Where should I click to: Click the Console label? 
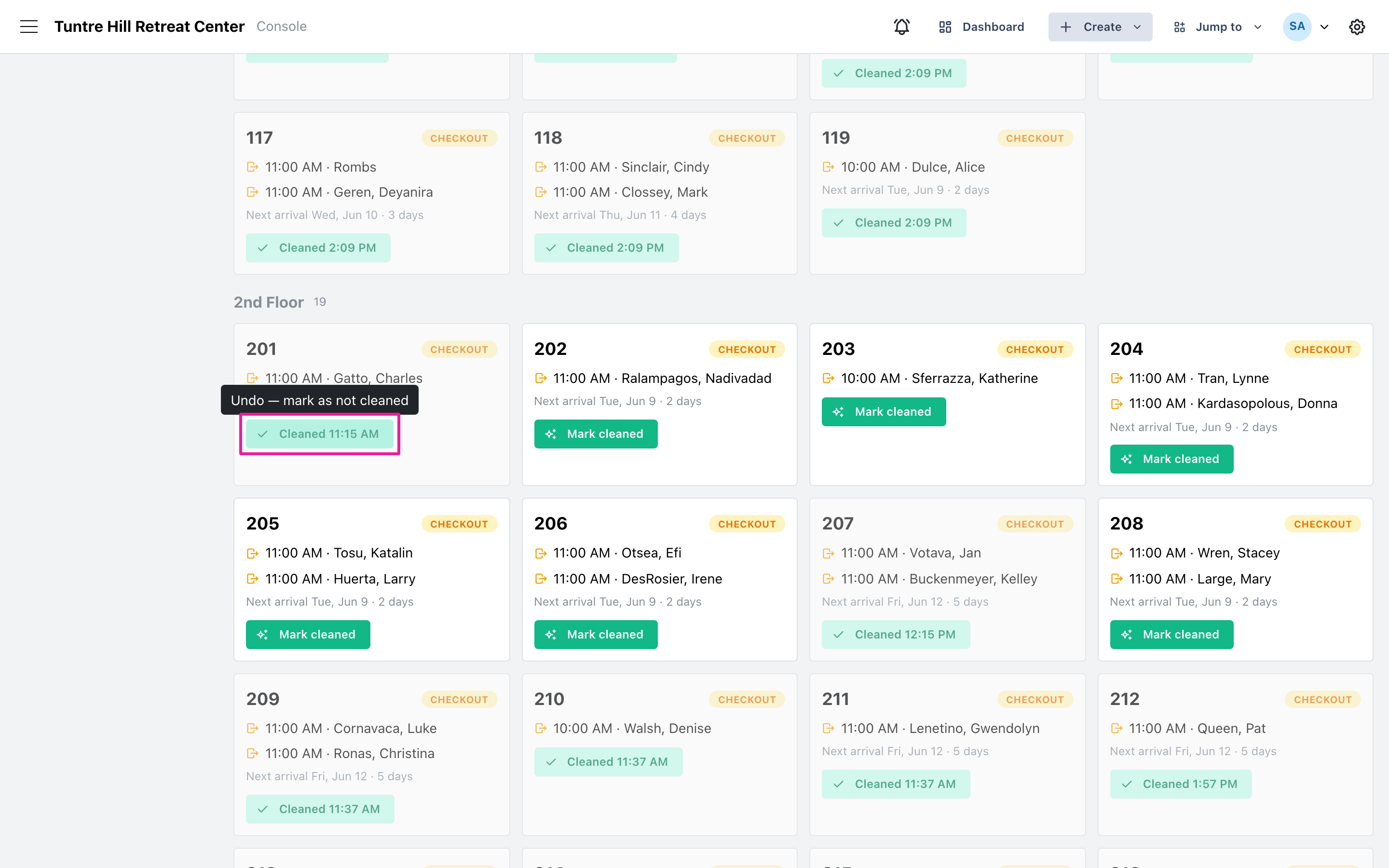281,27
